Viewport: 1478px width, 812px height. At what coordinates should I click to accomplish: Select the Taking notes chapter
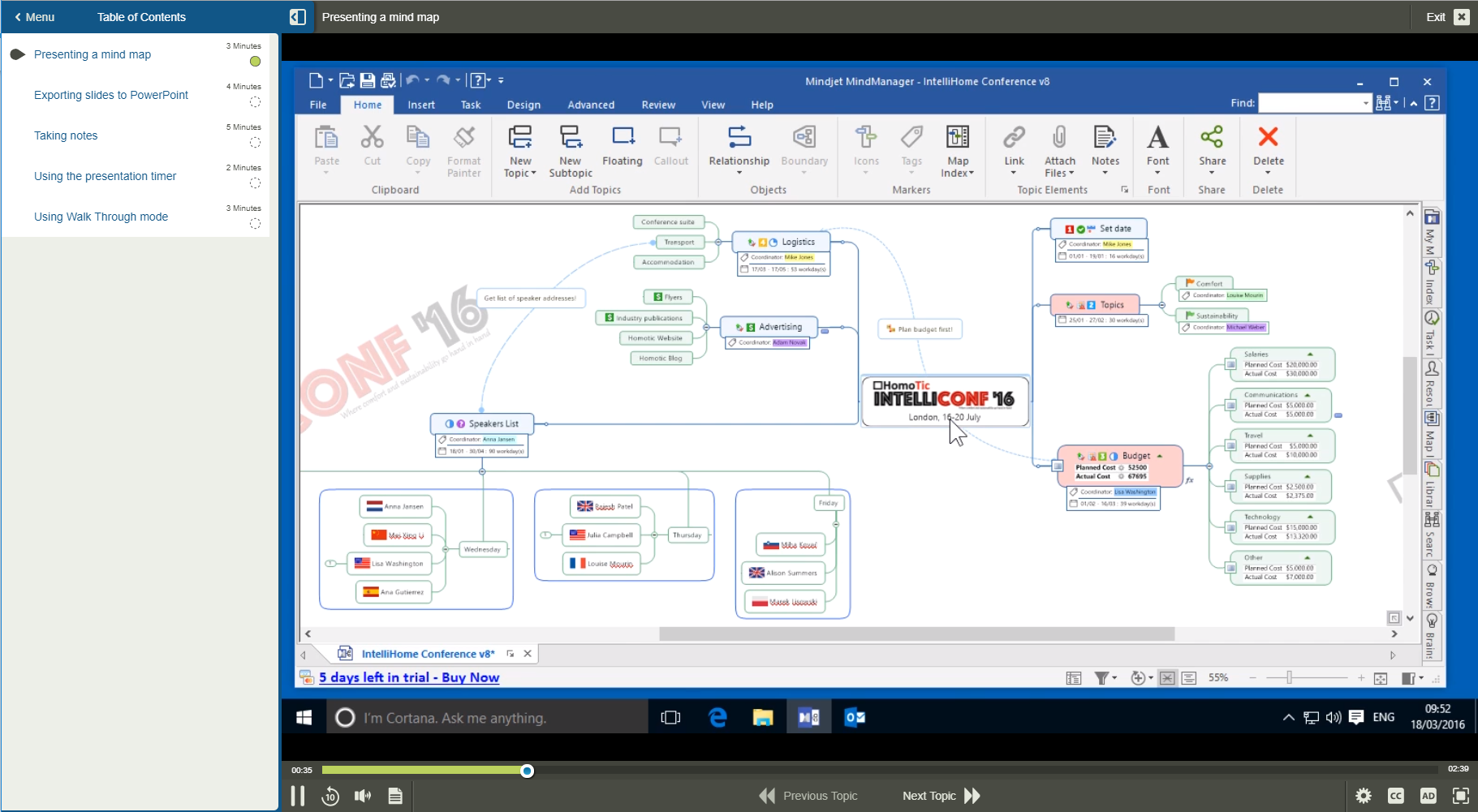click(65, 135)
